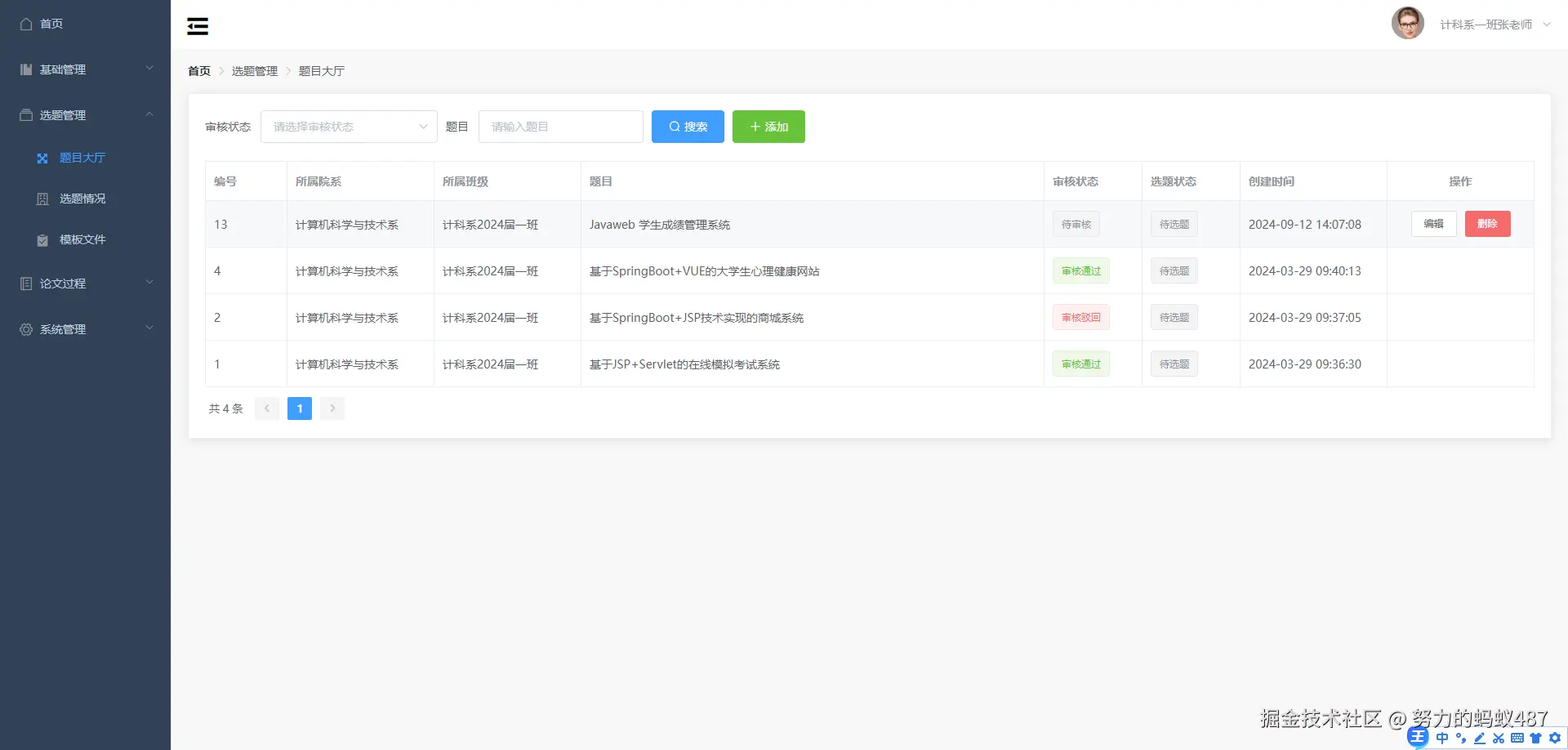Go to pagination page 1
The width and height of the screenshot is (1568, 750).
pyautogui.click(x=300, y=408)
